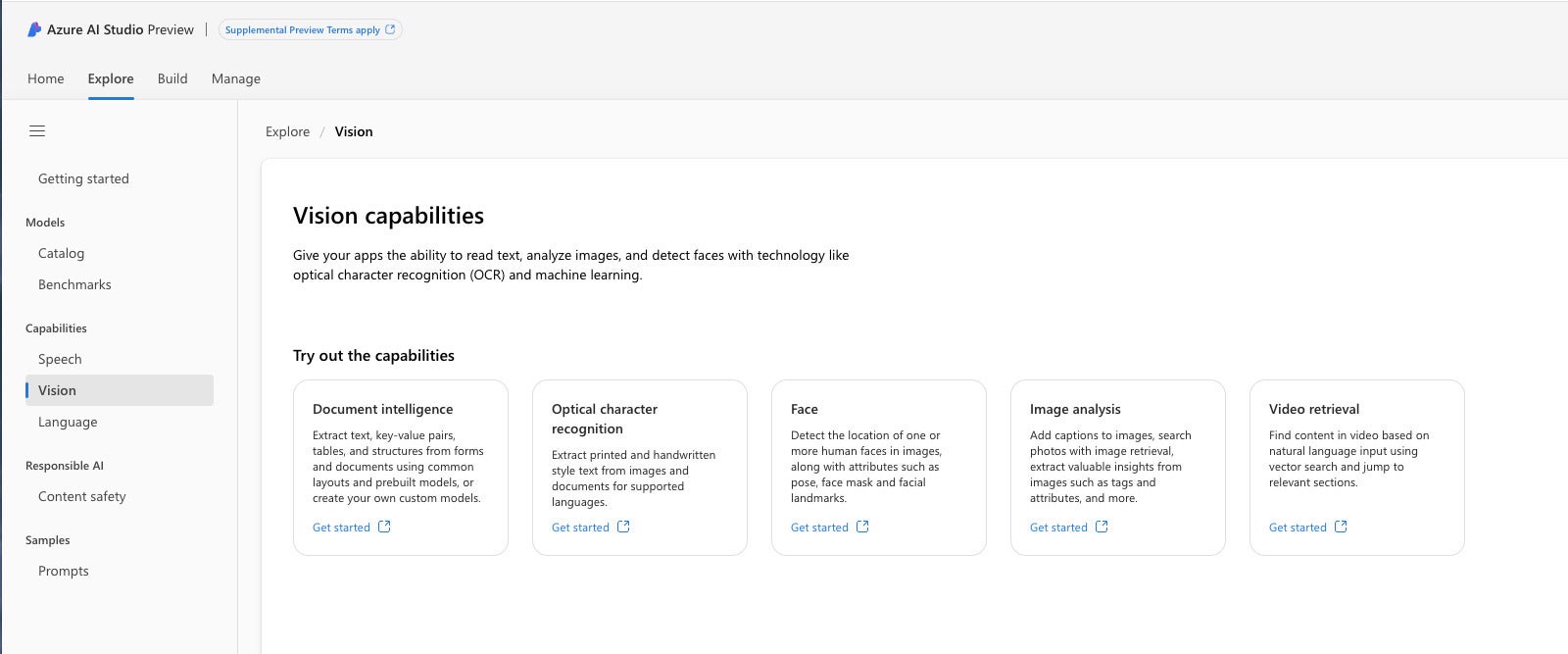The width and height of the screenshot is (1568, 654).
Task: Click the external link icon on the Document intelligence card
Action: point(384,527)
